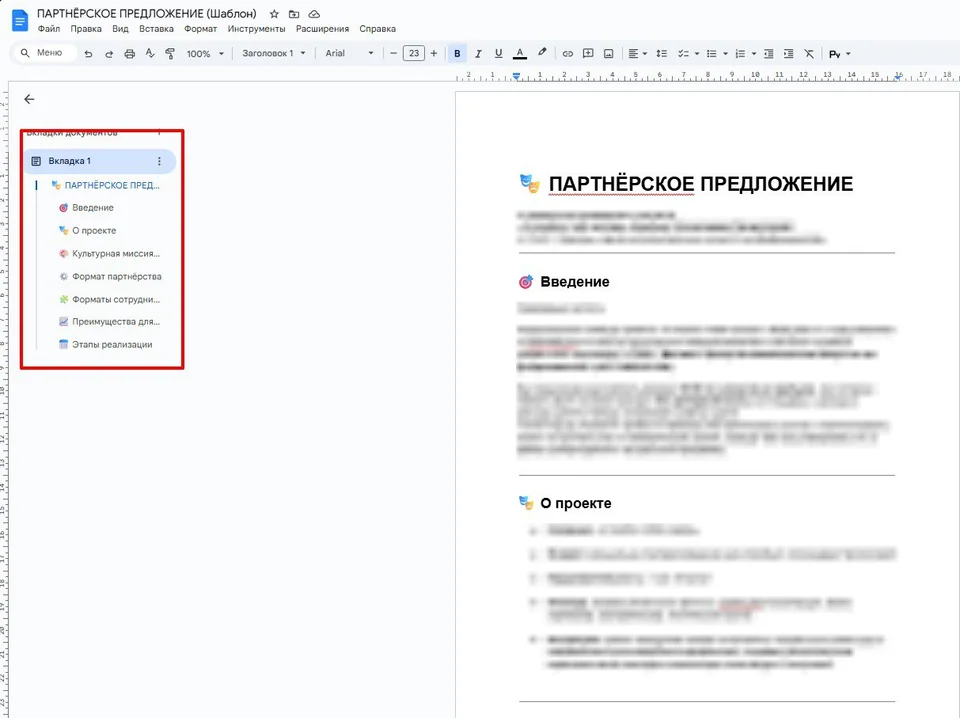Viewport: 960px width, 718px height.
Task: Open the Pv input tools dropdown
Action: click(x=839, y=54)
